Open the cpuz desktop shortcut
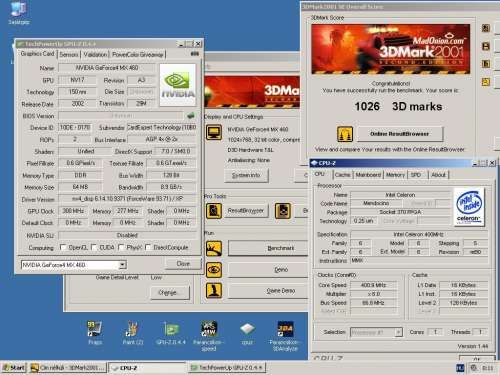 (x=247, y=329)
